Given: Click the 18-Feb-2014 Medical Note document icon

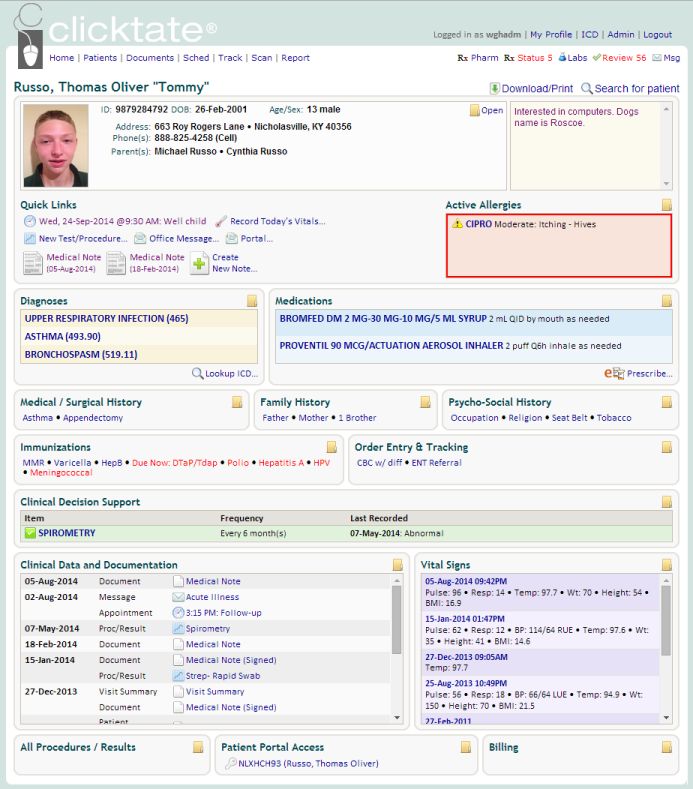Looking at the screenshot, I should point(116,263).
